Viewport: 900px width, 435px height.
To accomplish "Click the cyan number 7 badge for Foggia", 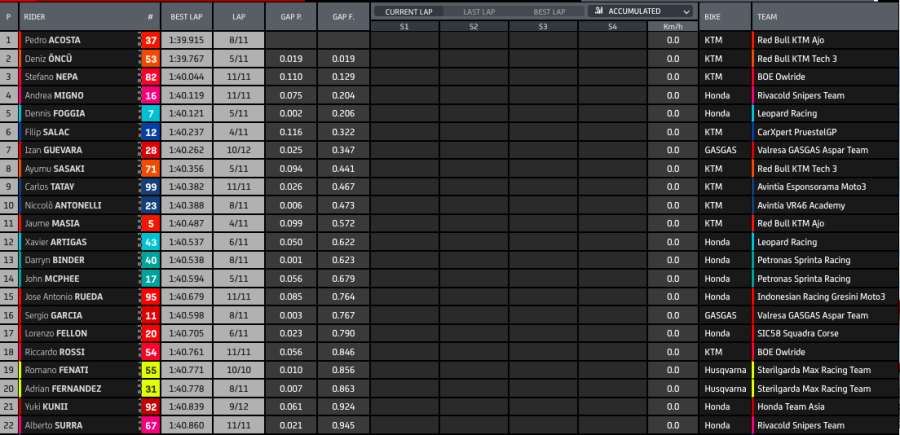I will [x=150, y=113].
